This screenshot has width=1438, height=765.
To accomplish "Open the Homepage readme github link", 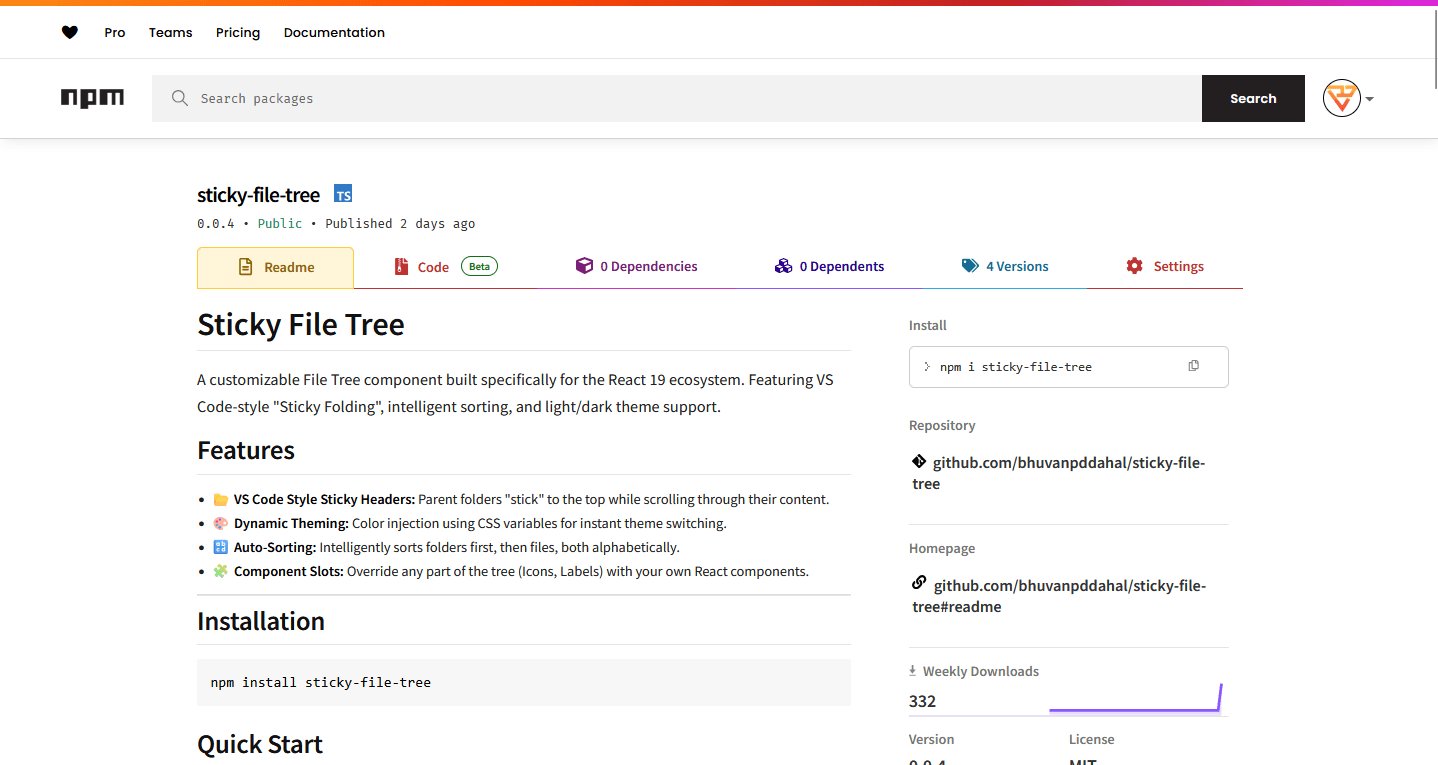I will (1059, 596).
